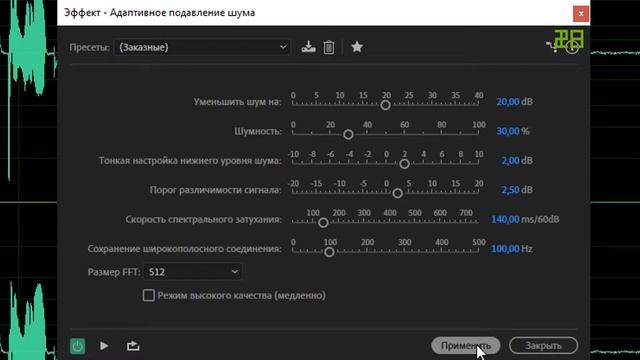Edit the 100,00 Hz broadband value
Image resolution: width=640 pixels, height=360 pixels.
pos(505,249)
